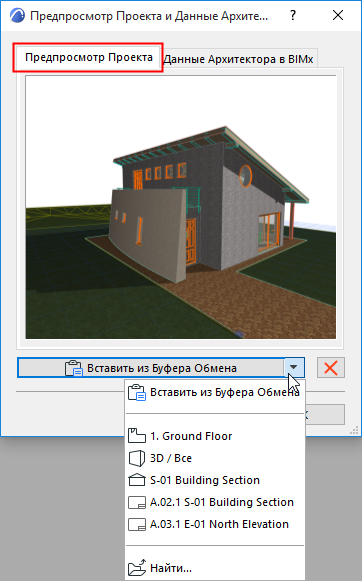Select 3D / Все view entry
This screenshot has height=581, width=362.
[215, 458]
